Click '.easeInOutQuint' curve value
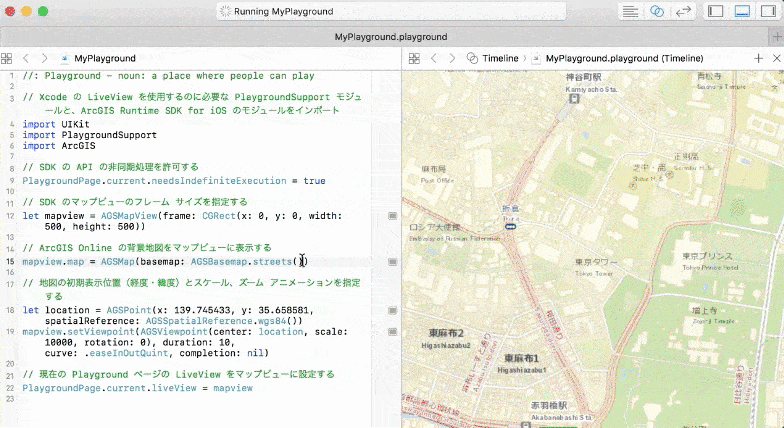Screen dimensions: 784x428 126,353
